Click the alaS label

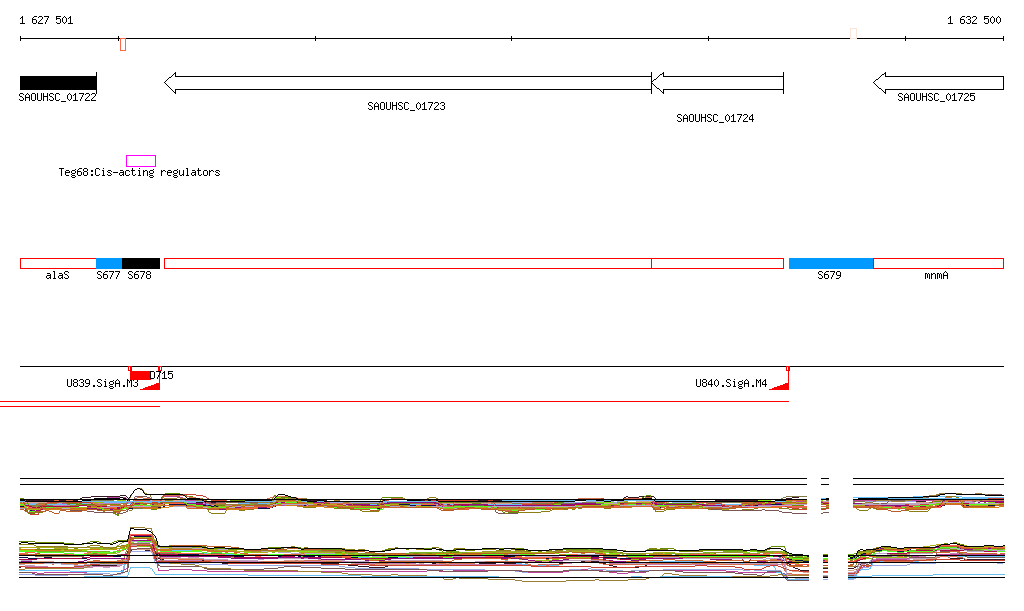coord(57,275)
